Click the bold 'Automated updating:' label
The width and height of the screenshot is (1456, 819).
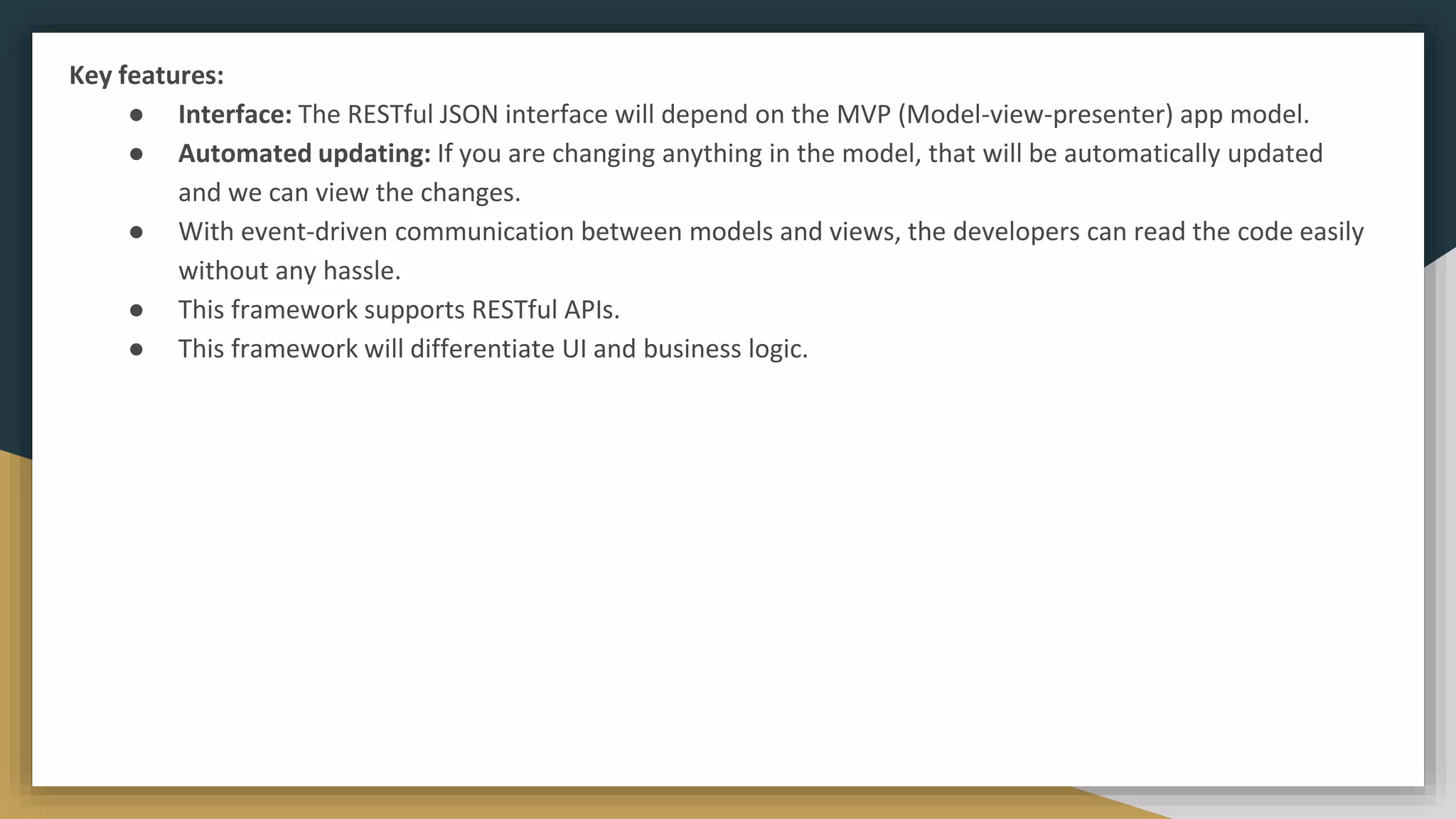pos(304,154)
